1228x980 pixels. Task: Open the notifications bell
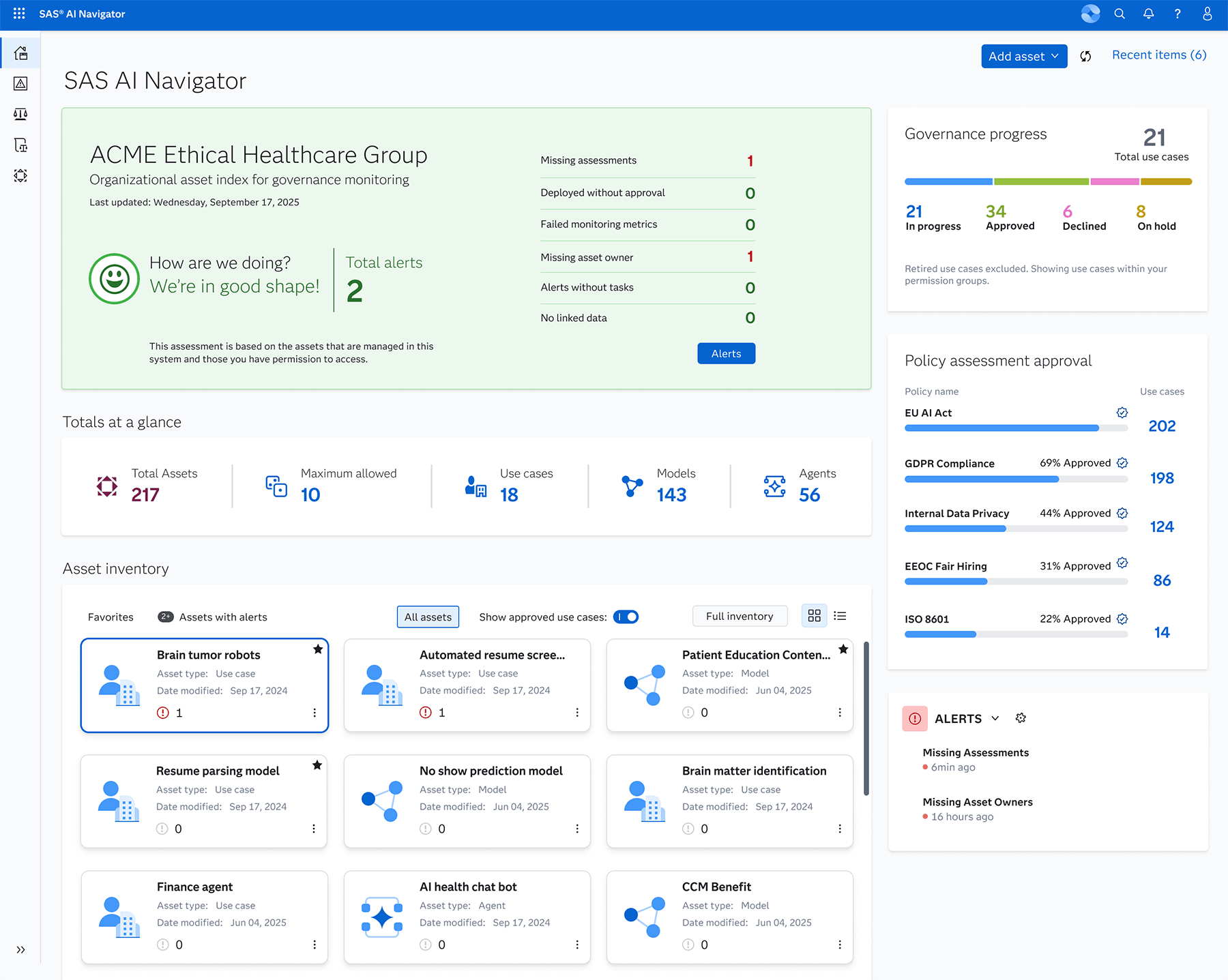pyautogui.click(x=1149, y=14)
